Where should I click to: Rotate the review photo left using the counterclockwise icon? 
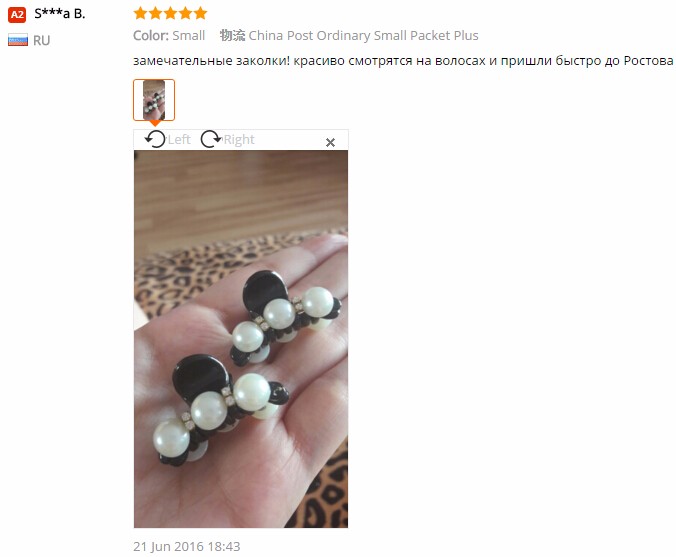155,139
